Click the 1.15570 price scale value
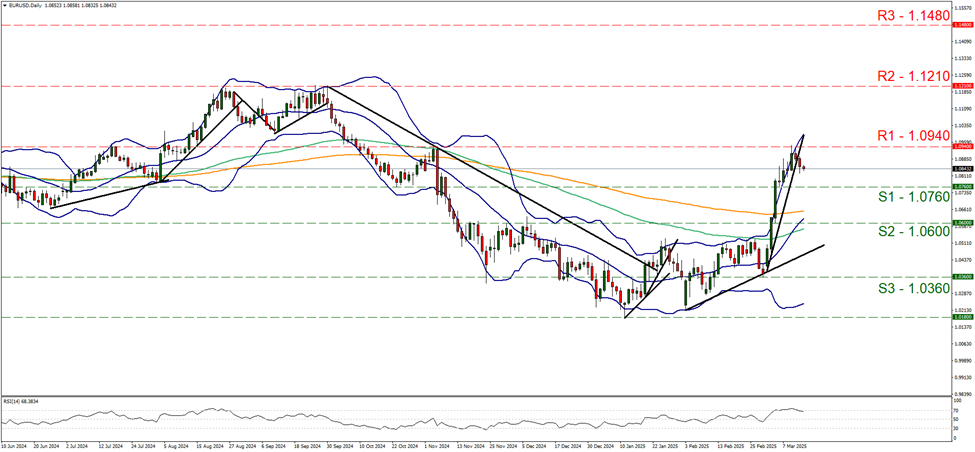The height and width of the screenshot is (452, 975). 963,9
